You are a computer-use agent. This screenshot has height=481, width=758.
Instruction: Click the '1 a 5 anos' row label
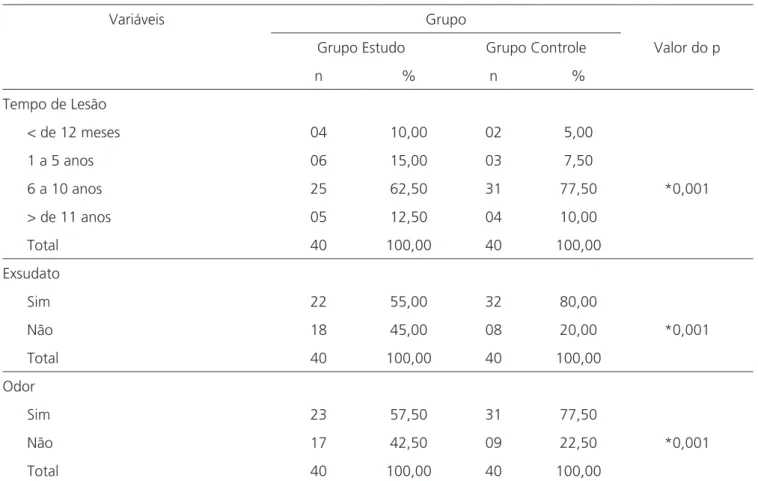point(60,160)
